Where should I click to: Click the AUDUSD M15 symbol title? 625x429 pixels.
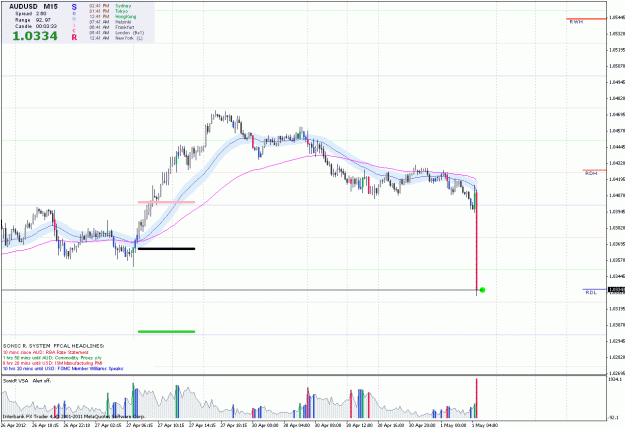coord(33,7)
